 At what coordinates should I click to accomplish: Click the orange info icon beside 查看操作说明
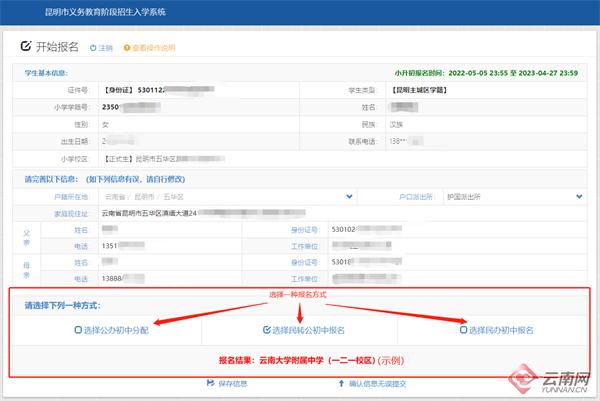pos(127,48)
